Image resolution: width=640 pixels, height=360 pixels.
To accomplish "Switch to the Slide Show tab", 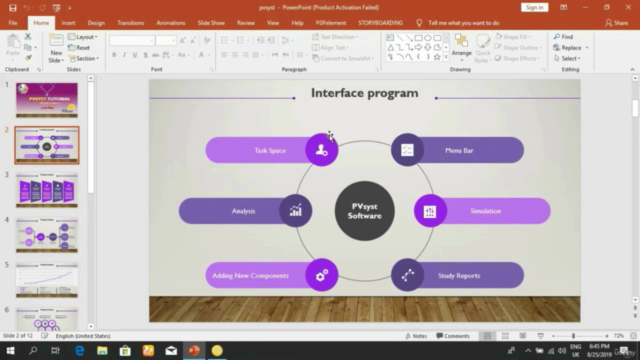I will [x=211, y=23].
